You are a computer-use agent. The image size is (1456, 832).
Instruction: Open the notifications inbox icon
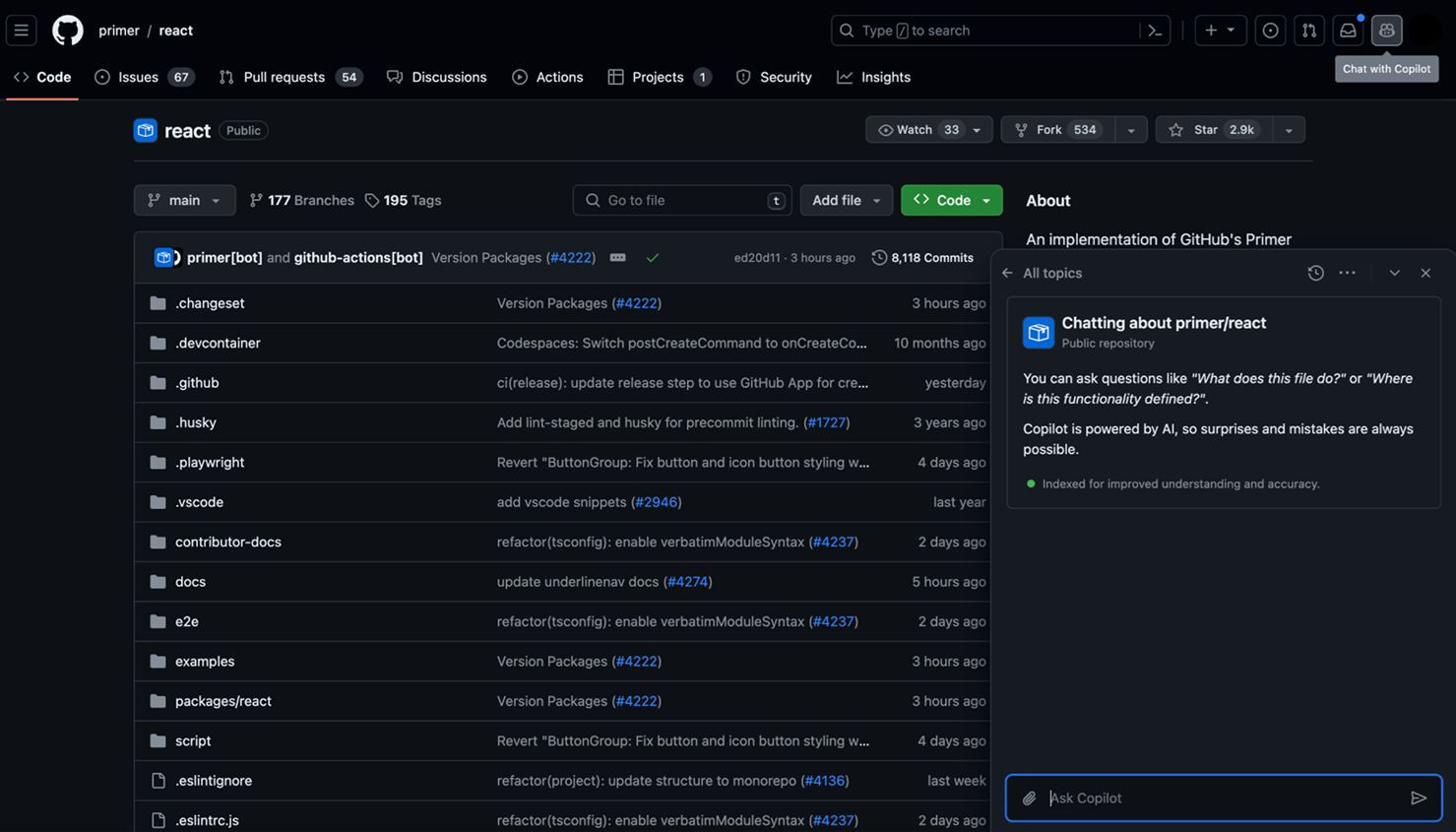click(x=1348, y=31)
